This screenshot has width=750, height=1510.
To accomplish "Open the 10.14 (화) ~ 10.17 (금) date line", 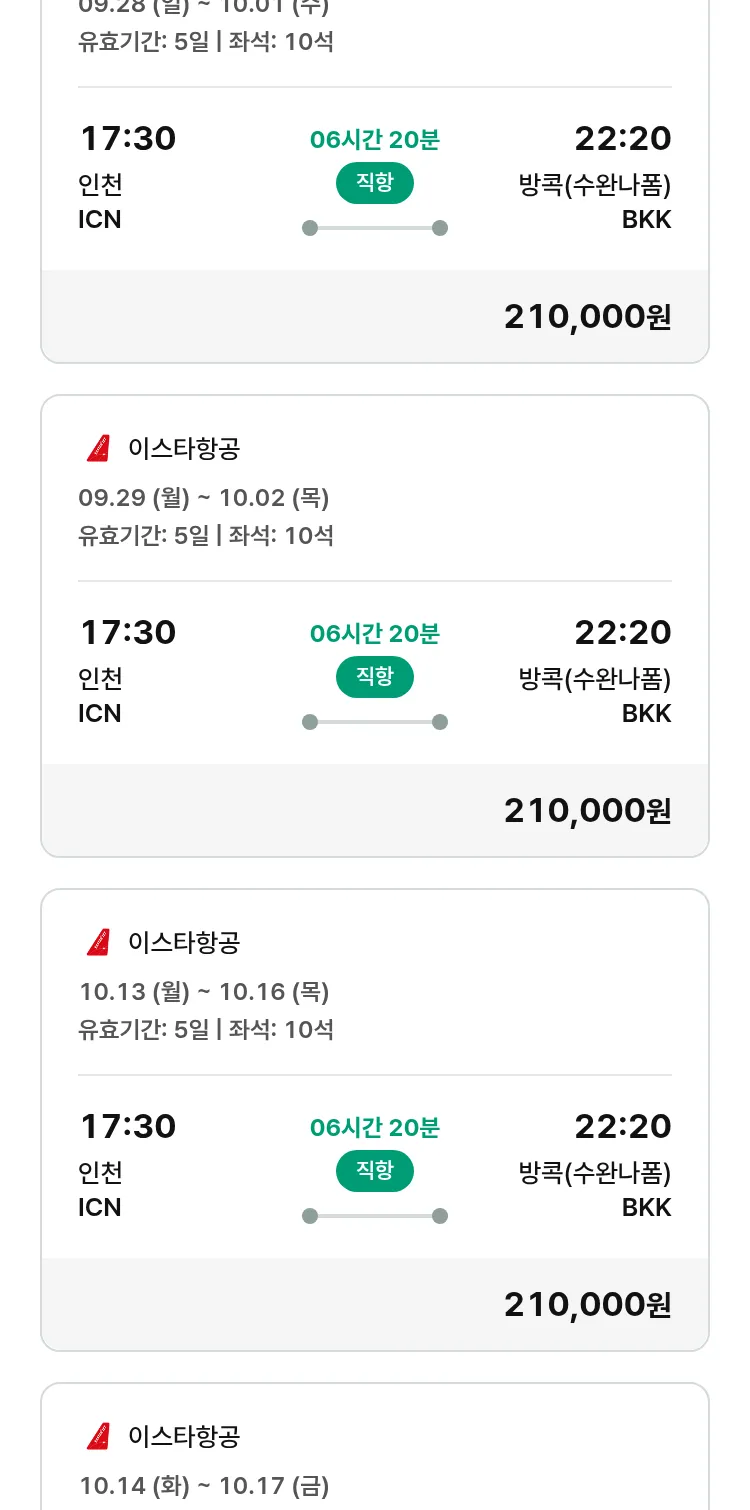I will 204,1486.
